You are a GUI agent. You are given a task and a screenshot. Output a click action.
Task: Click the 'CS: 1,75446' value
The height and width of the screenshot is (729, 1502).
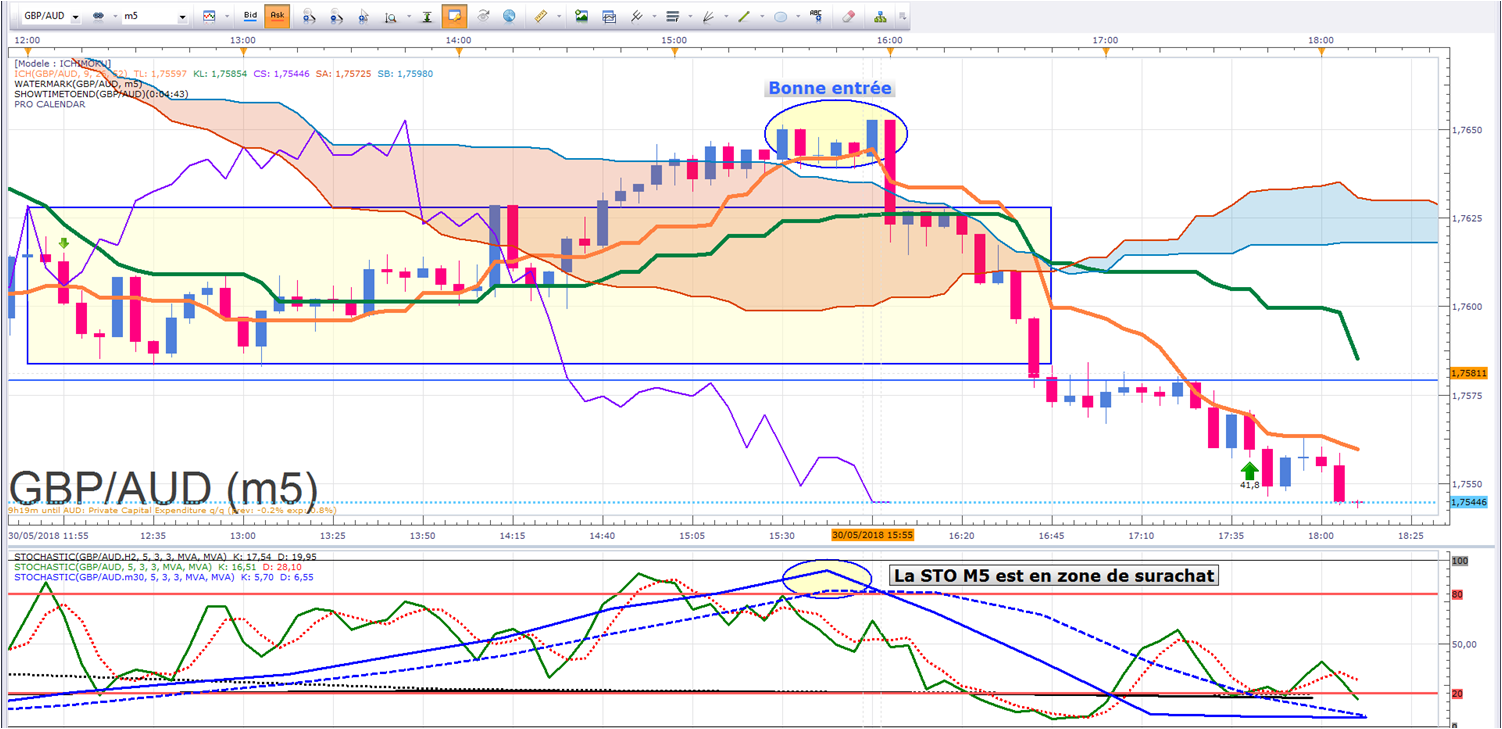(x=281, y=73)
